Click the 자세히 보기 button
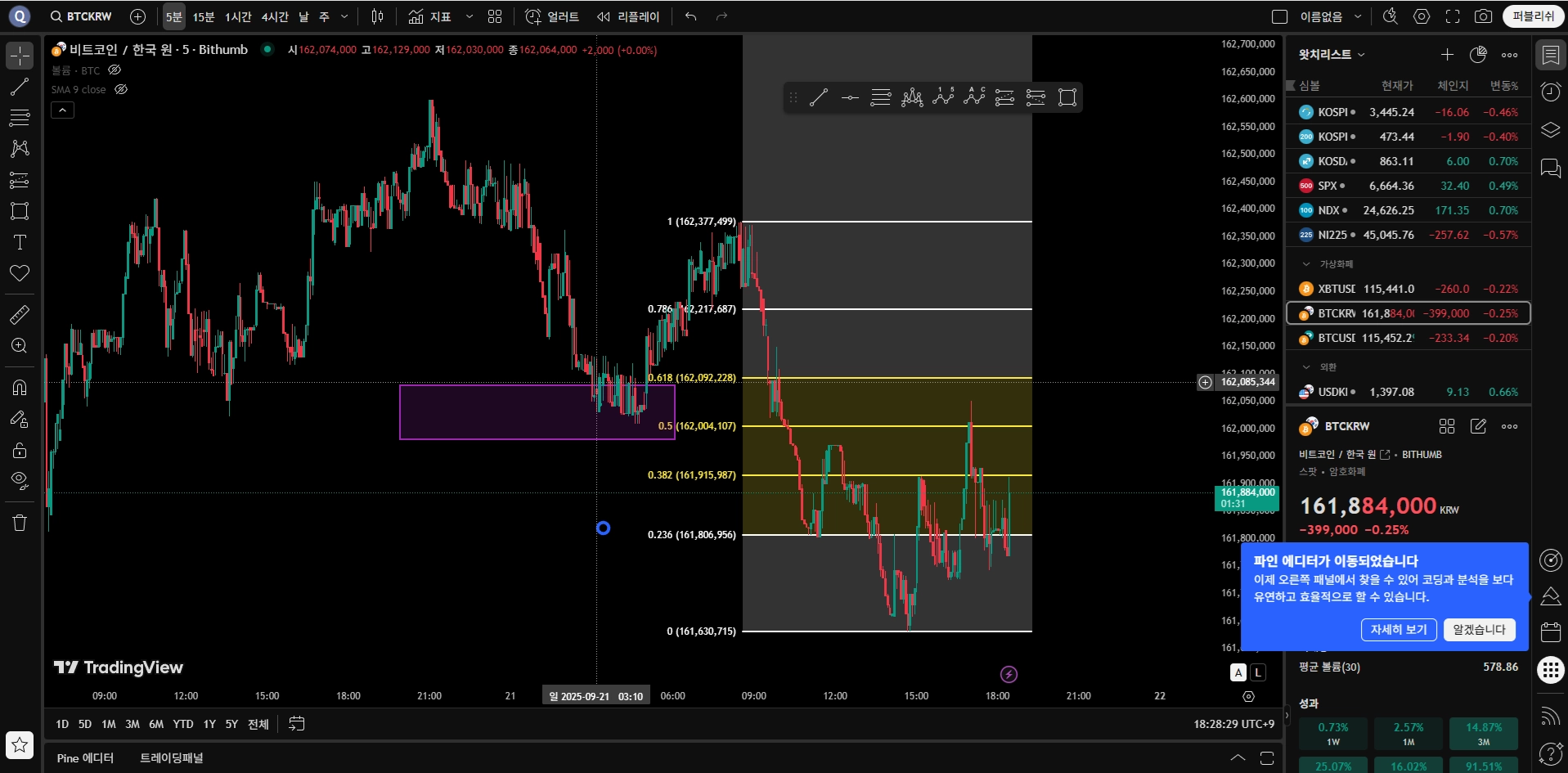 1399,630
